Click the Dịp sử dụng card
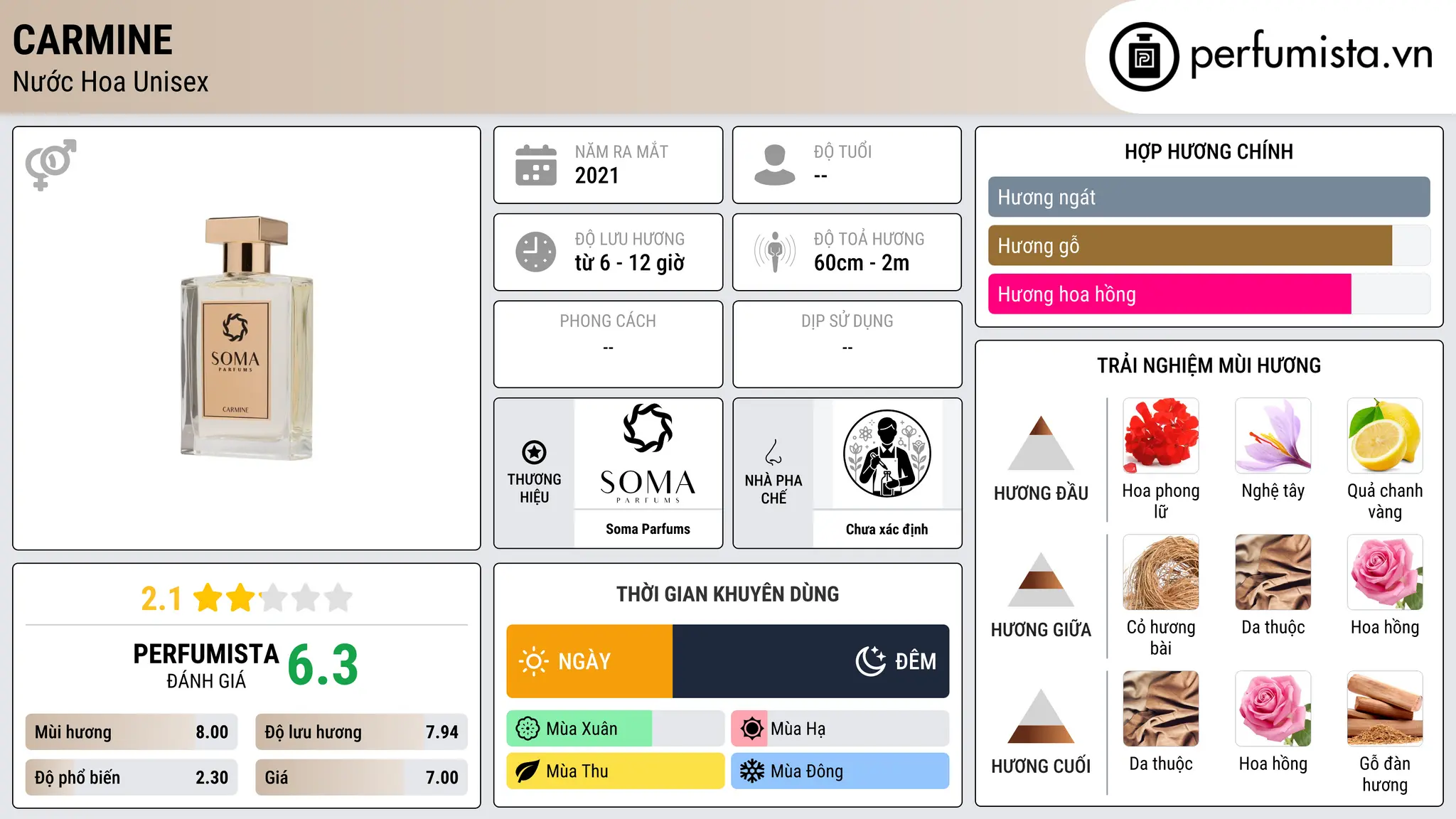Screen dimensions: 1456x819 [x=847, y=344]
